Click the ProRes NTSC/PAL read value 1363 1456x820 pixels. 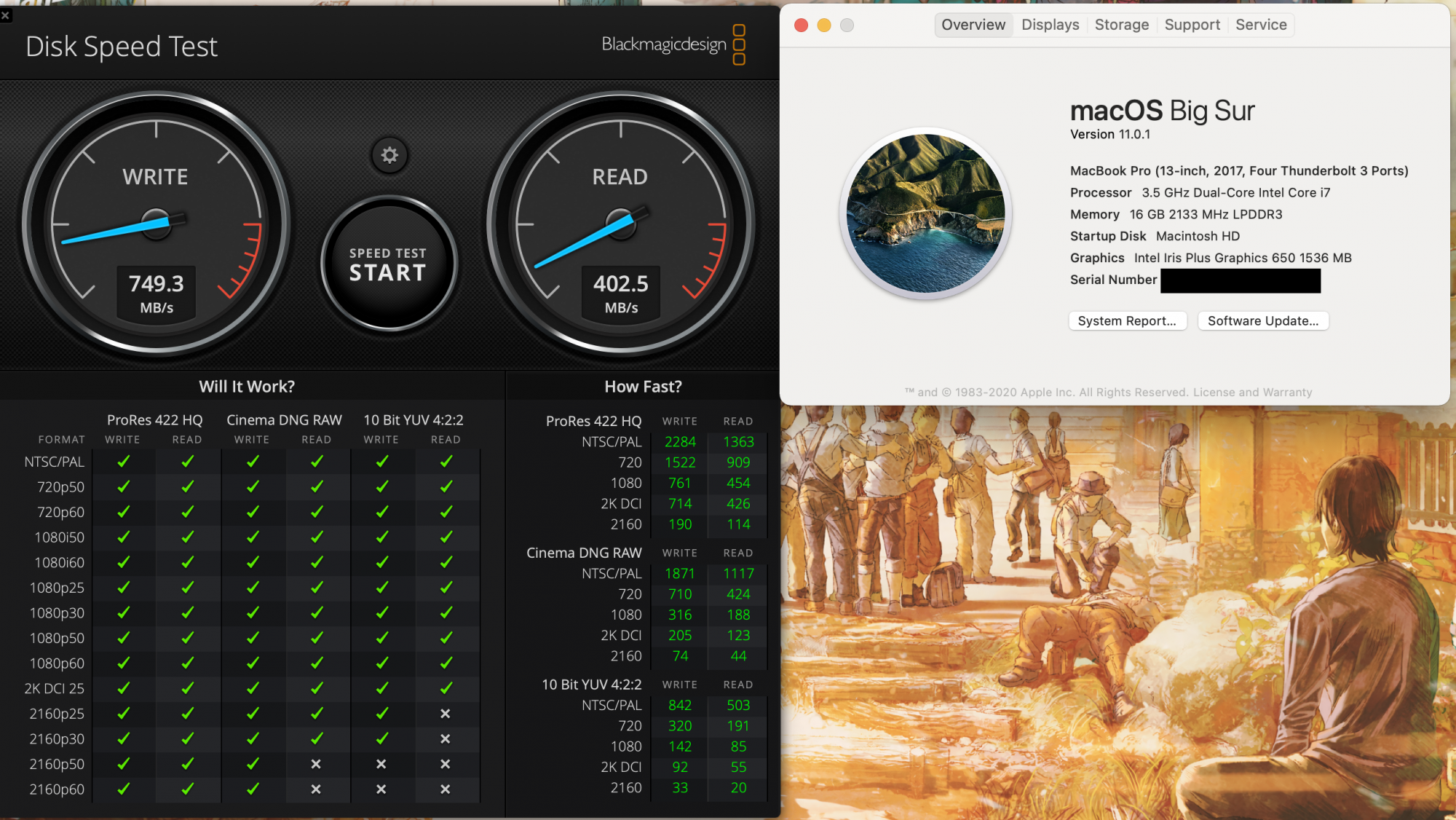(x=738, y=442)
